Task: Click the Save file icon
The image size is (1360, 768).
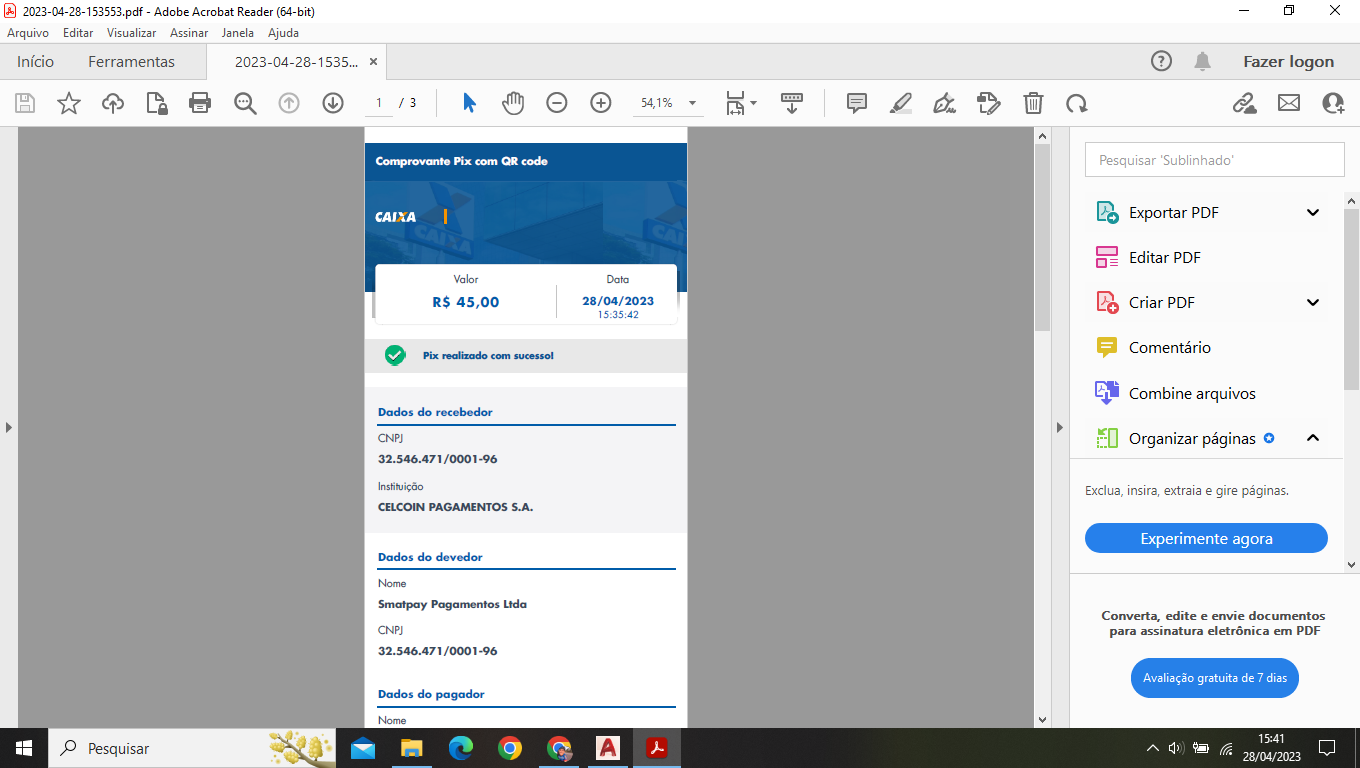Action: tap(25, 103)
